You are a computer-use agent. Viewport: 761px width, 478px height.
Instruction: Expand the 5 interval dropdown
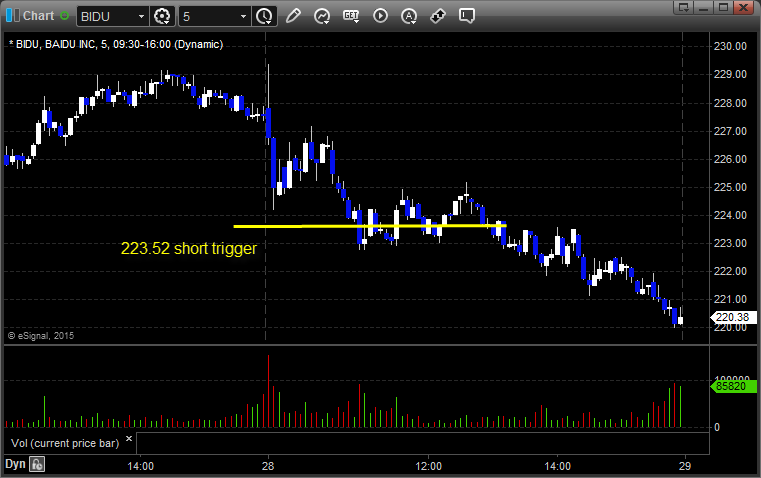(243, 16)
